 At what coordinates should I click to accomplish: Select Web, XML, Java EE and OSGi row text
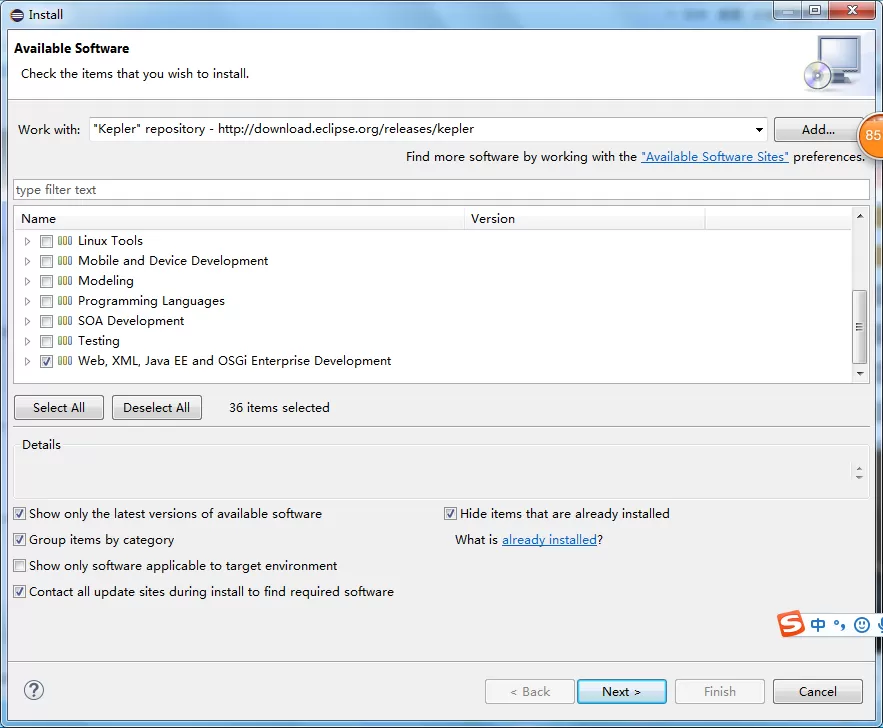[234, 361]
